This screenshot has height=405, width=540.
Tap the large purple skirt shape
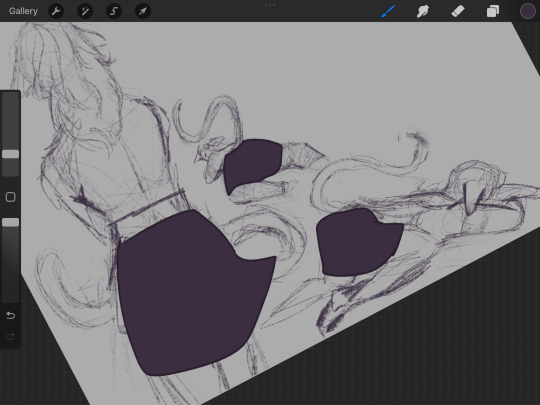coord(193,293)
